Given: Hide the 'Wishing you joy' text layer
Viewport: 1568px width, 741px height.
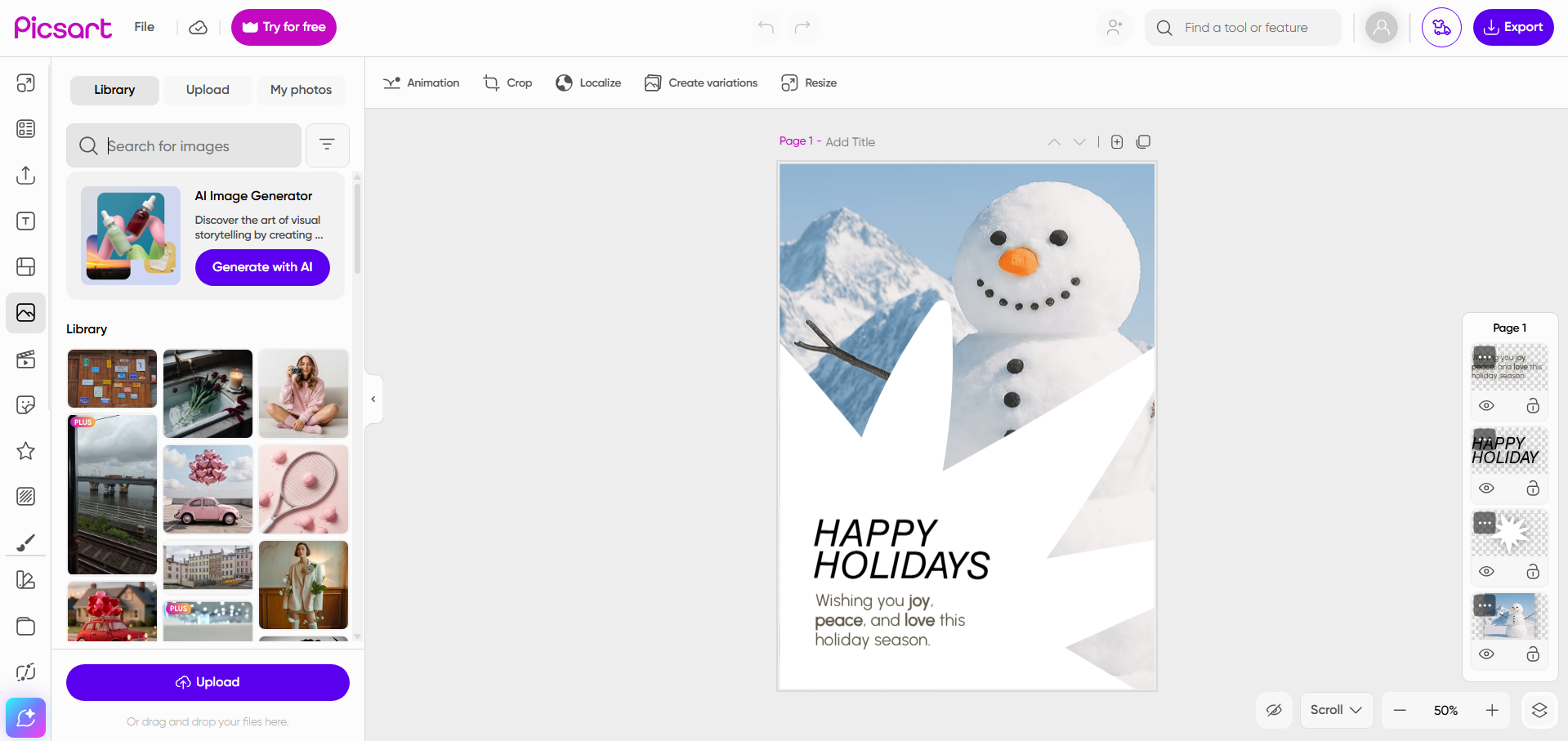Looking at the screenshot, I should 1486,406.
